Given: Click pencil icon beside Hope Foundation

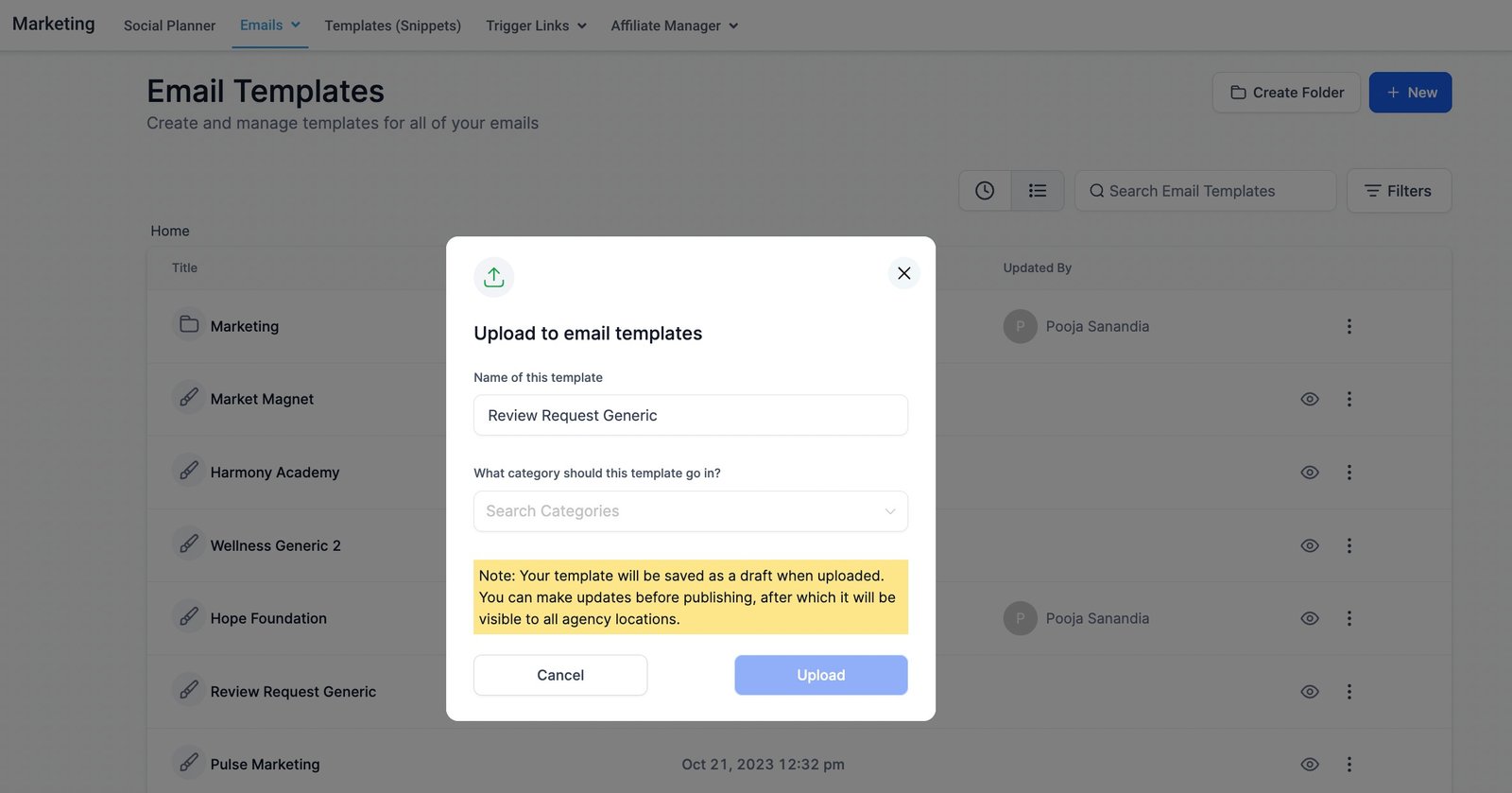Looking at the screenshot, I should tap(189, 617).
